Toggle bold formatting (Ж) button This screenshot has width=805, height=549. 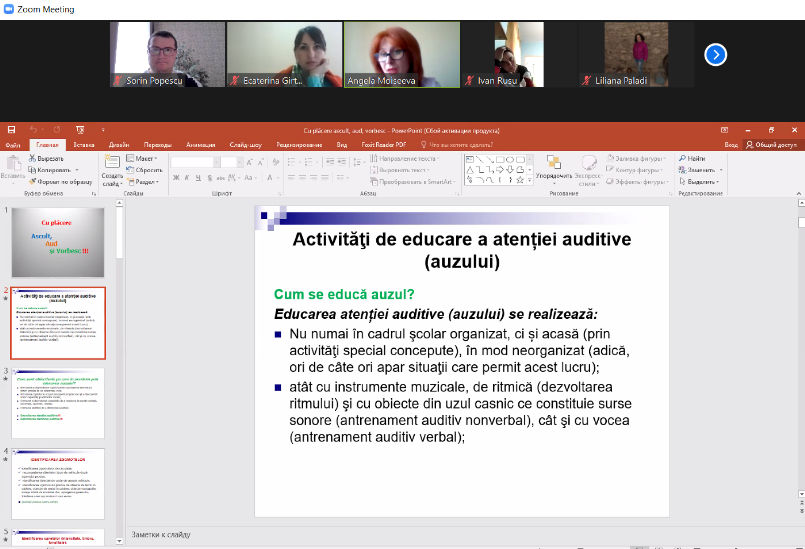tap(176, 178)
